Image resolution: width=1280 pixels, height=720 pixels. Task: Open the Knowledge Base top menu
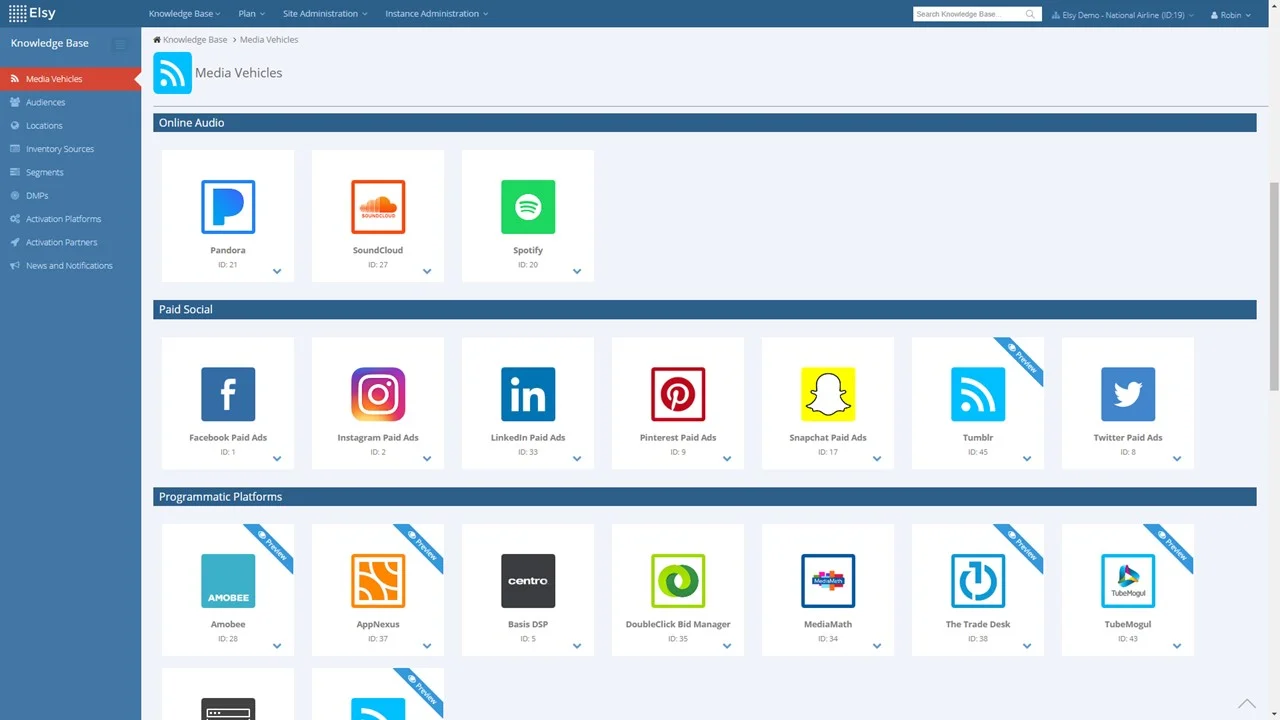[x=185, y=14]
